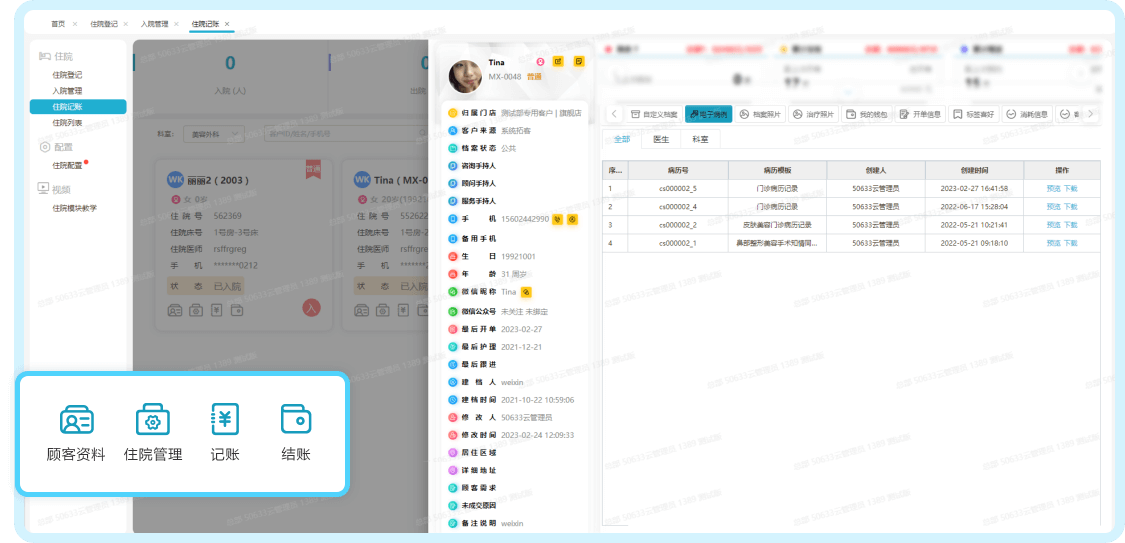Open 住院配置 in the left sidebar

point(67,165)
